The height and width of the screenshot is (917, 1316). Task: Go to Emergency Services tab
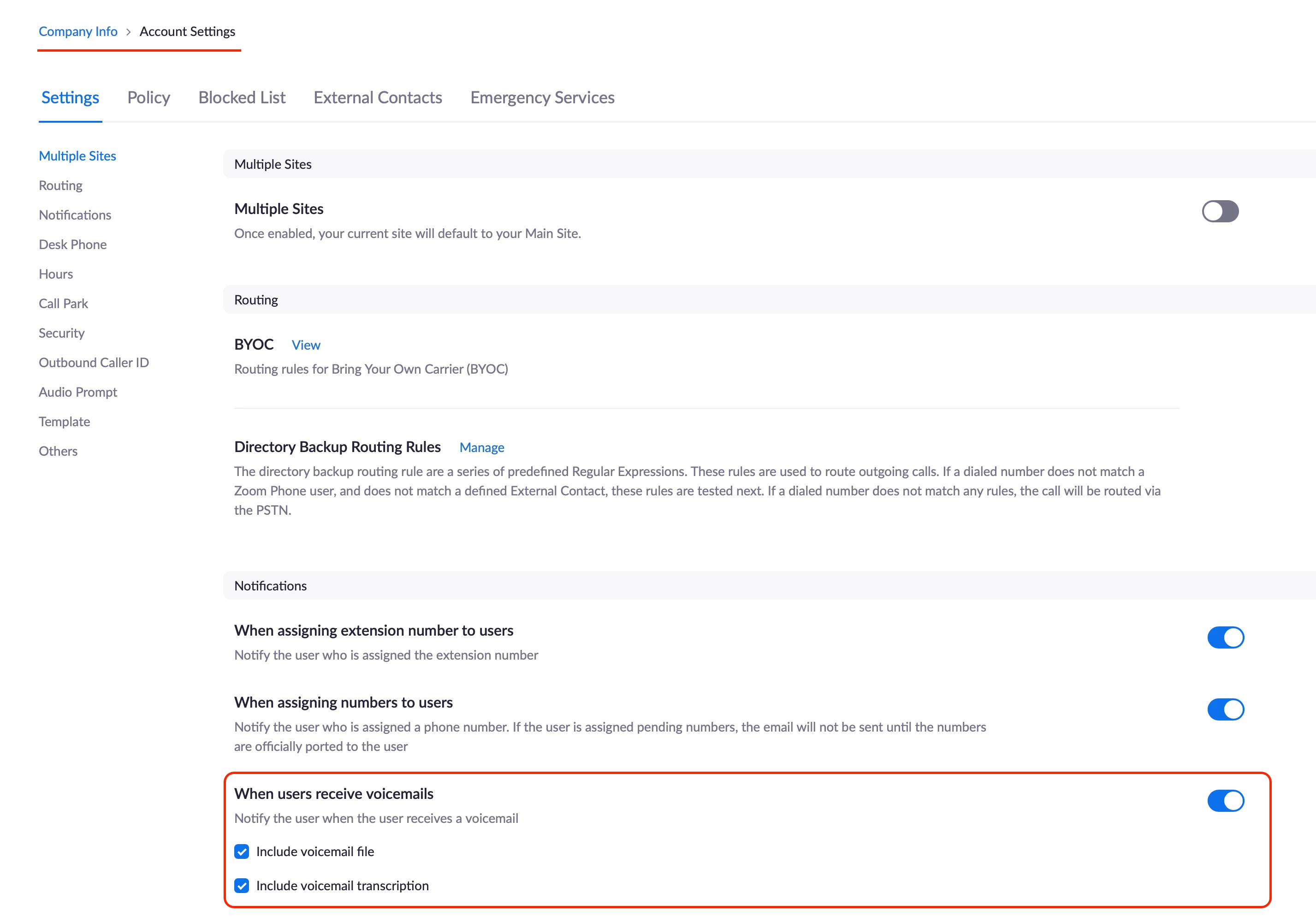pos(542,97)
